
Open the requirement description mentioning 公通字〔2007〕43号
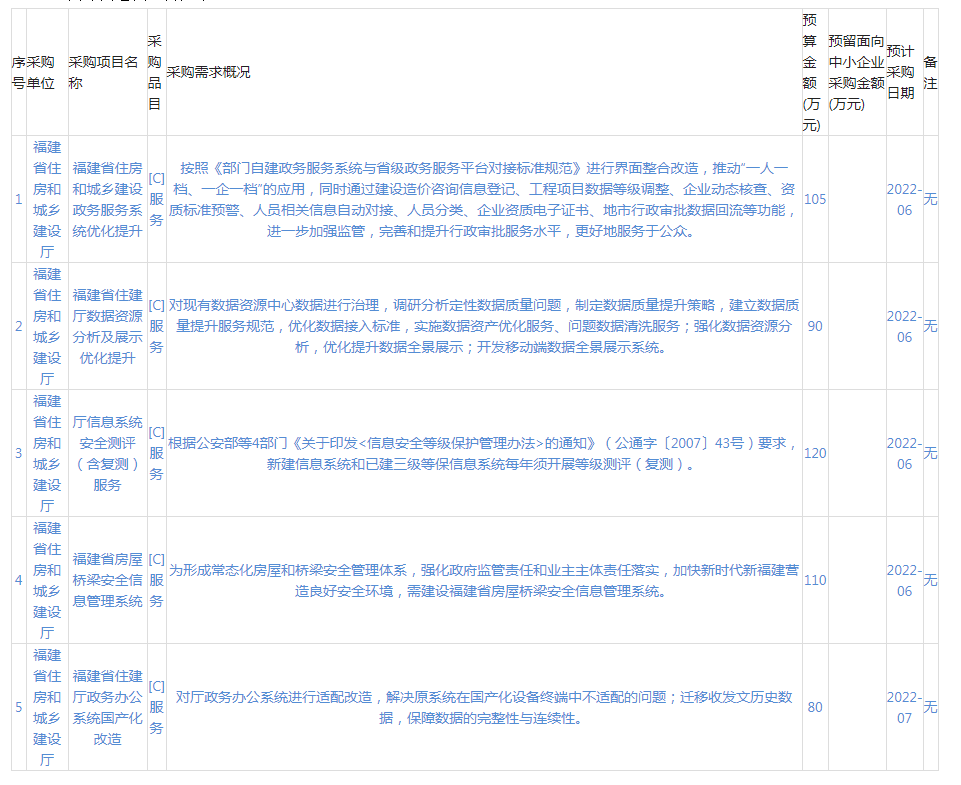[484, 453]
